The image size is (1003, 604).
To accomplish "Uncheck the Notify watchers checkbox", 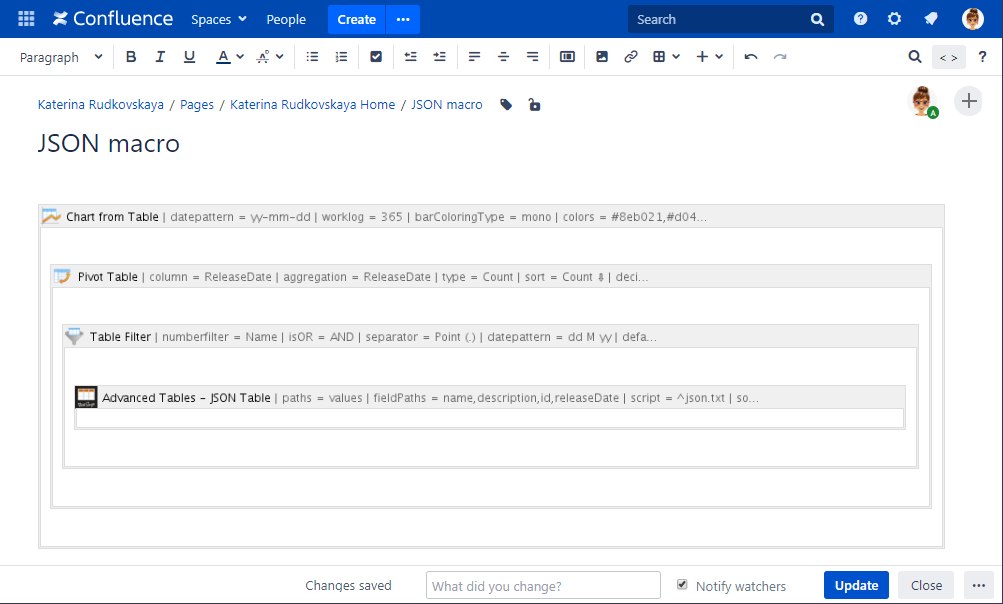I will [x=682, y=585].
